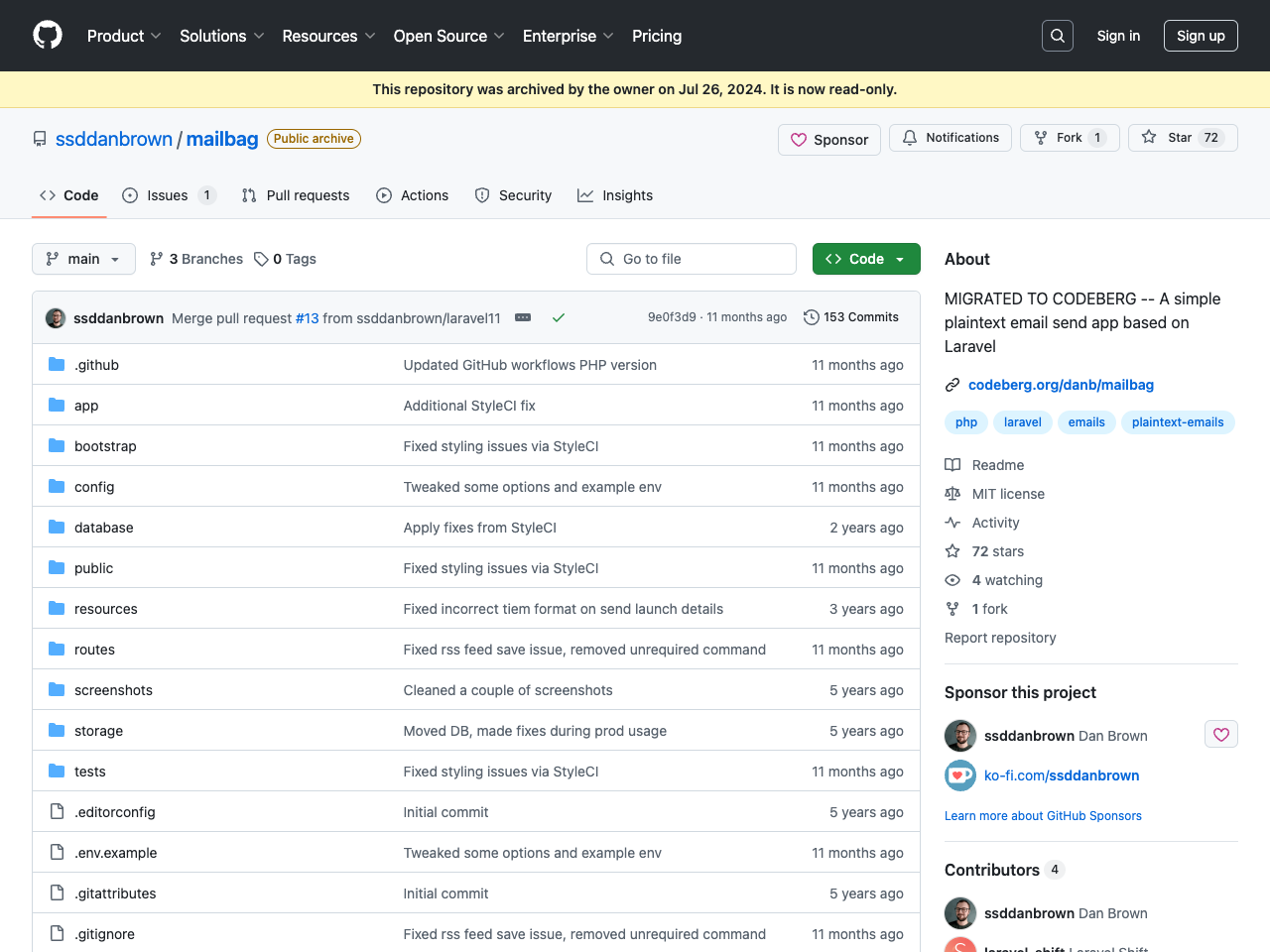Click the .gitattributes file icon
This screenshot has height=952, width=1270.
tap(57, 892)
